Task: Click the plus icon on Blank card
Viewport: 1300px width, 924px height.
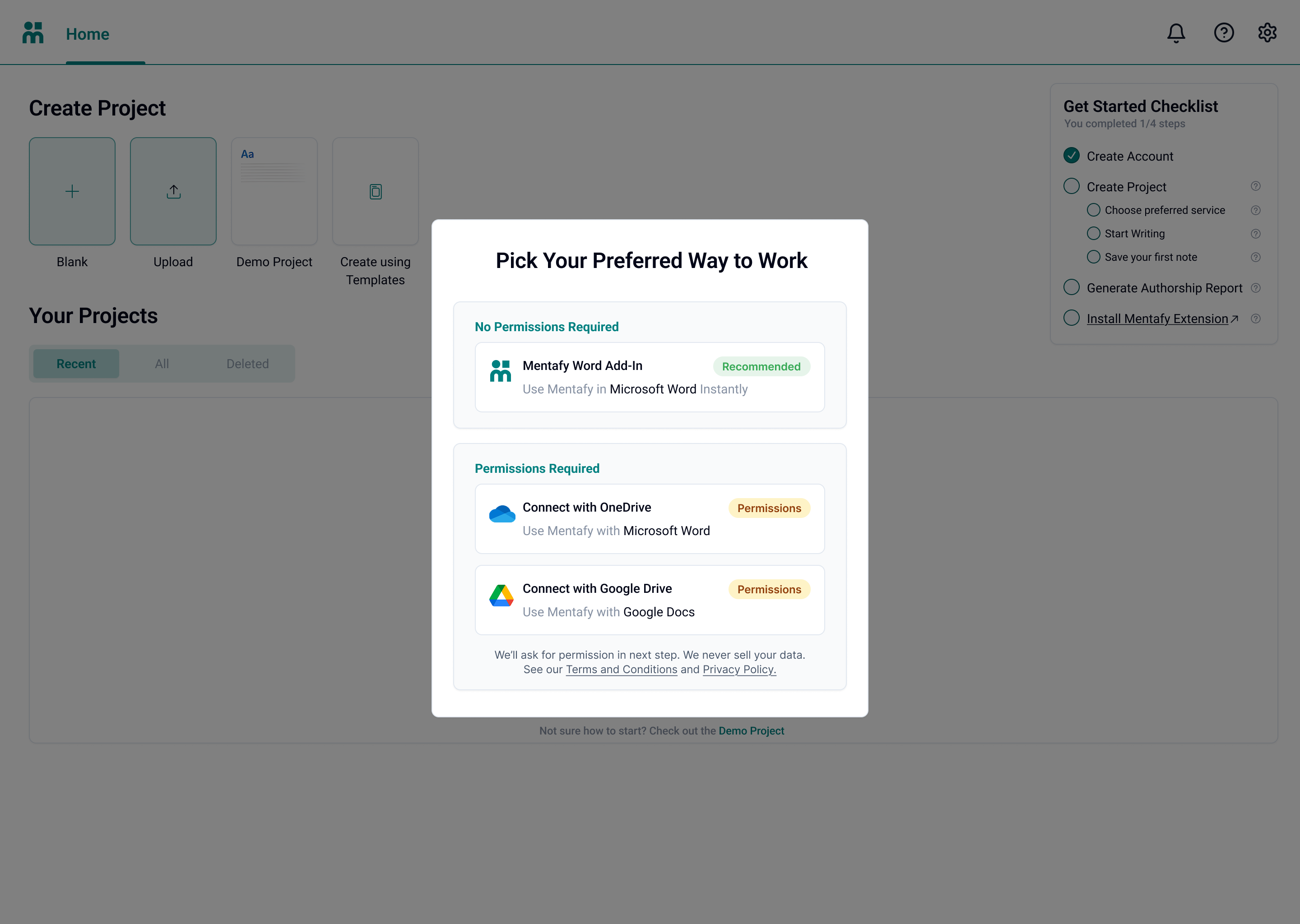Action: click(72, 191)
